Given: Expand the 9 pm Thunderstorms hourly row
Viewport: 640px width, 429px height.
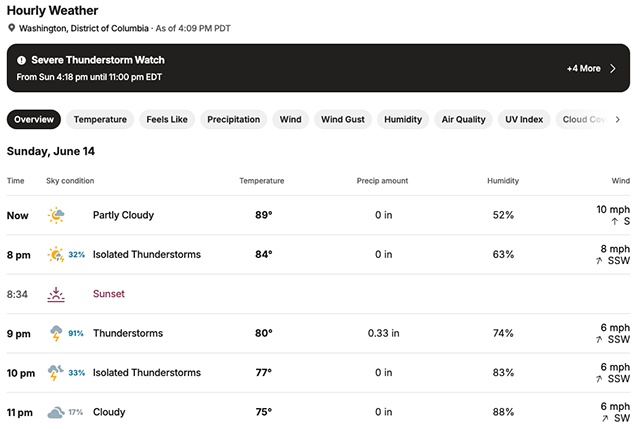Looking at the screenshot, I should pos(318,333).
